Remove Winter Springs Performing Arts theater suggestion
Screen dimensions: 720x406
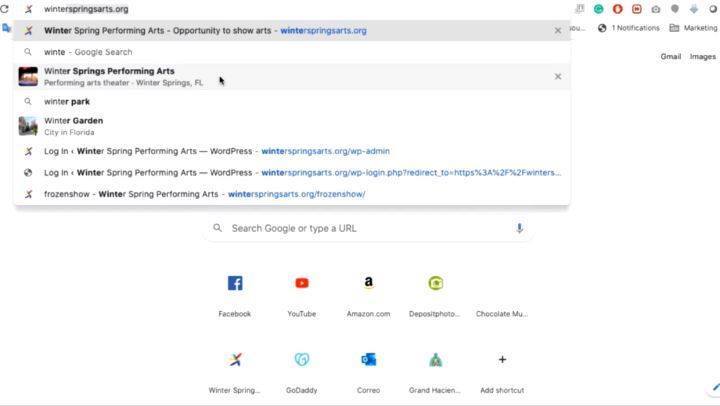[x=557, y=77]
